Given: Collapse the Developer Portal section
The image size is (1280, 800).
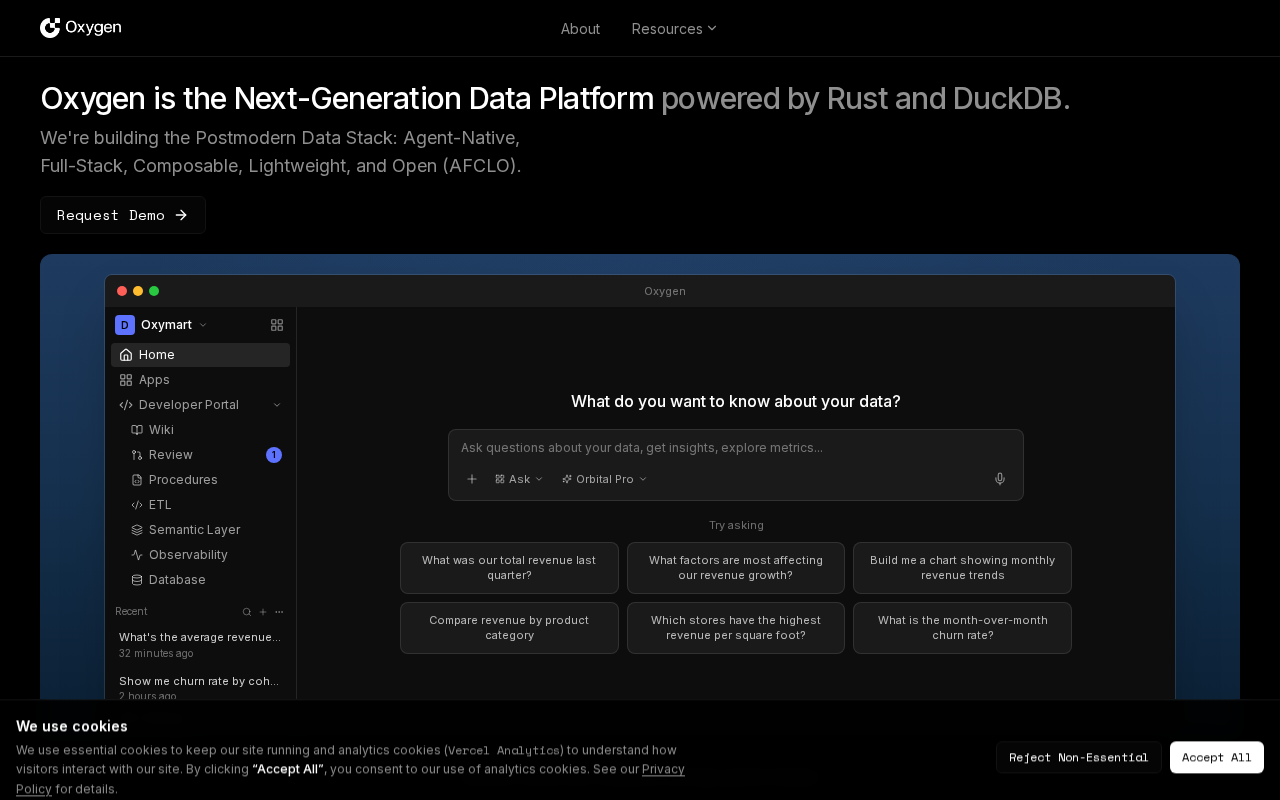Looking at the screenshot, I should coord(277,405).
